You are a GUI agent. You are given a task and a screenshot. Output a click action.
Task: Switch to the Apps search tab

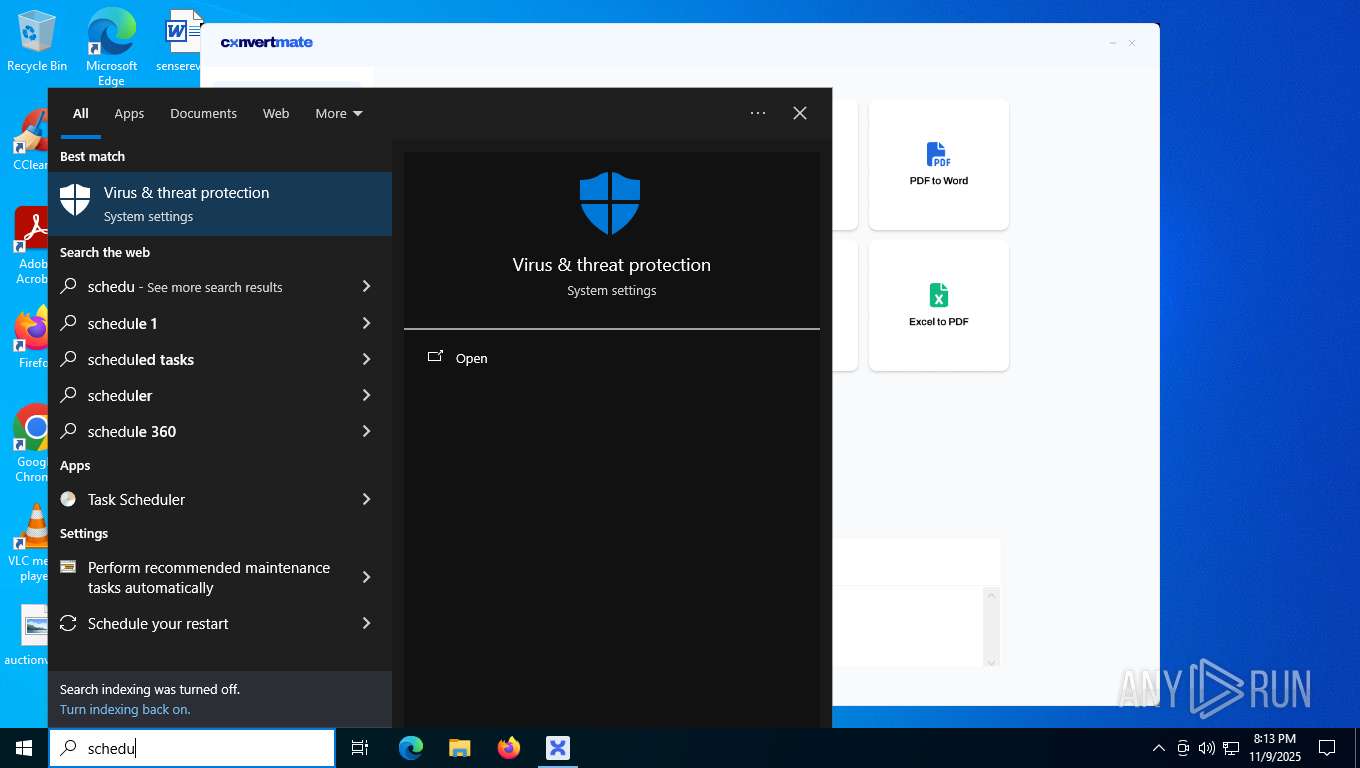tap(129, 113)
